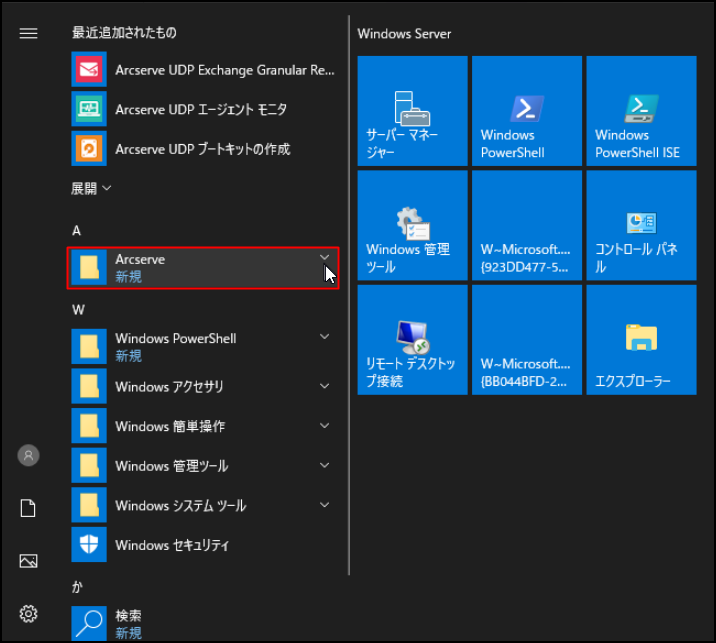Open the エクスプローラー tile
Viewport: 716px width, 643px height.
[641, 340]
